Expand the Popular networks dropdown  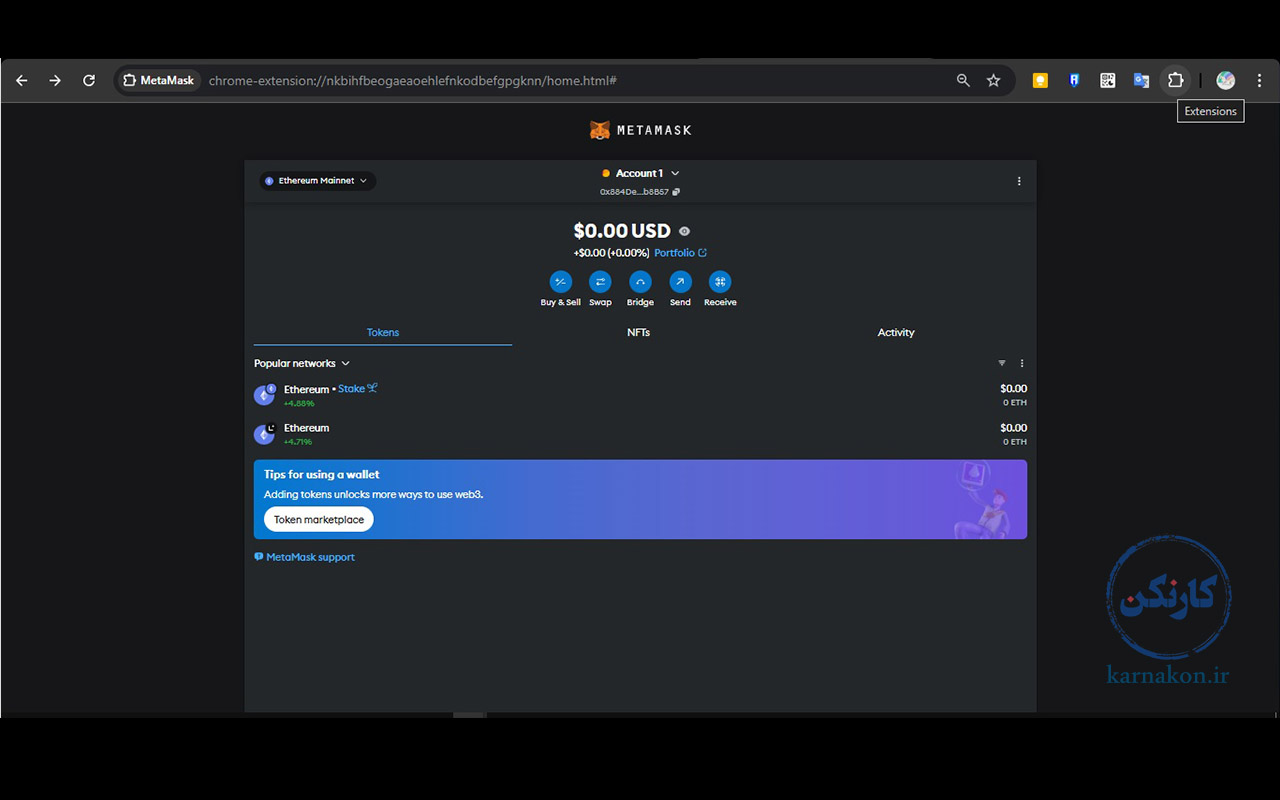pos(302,363)
